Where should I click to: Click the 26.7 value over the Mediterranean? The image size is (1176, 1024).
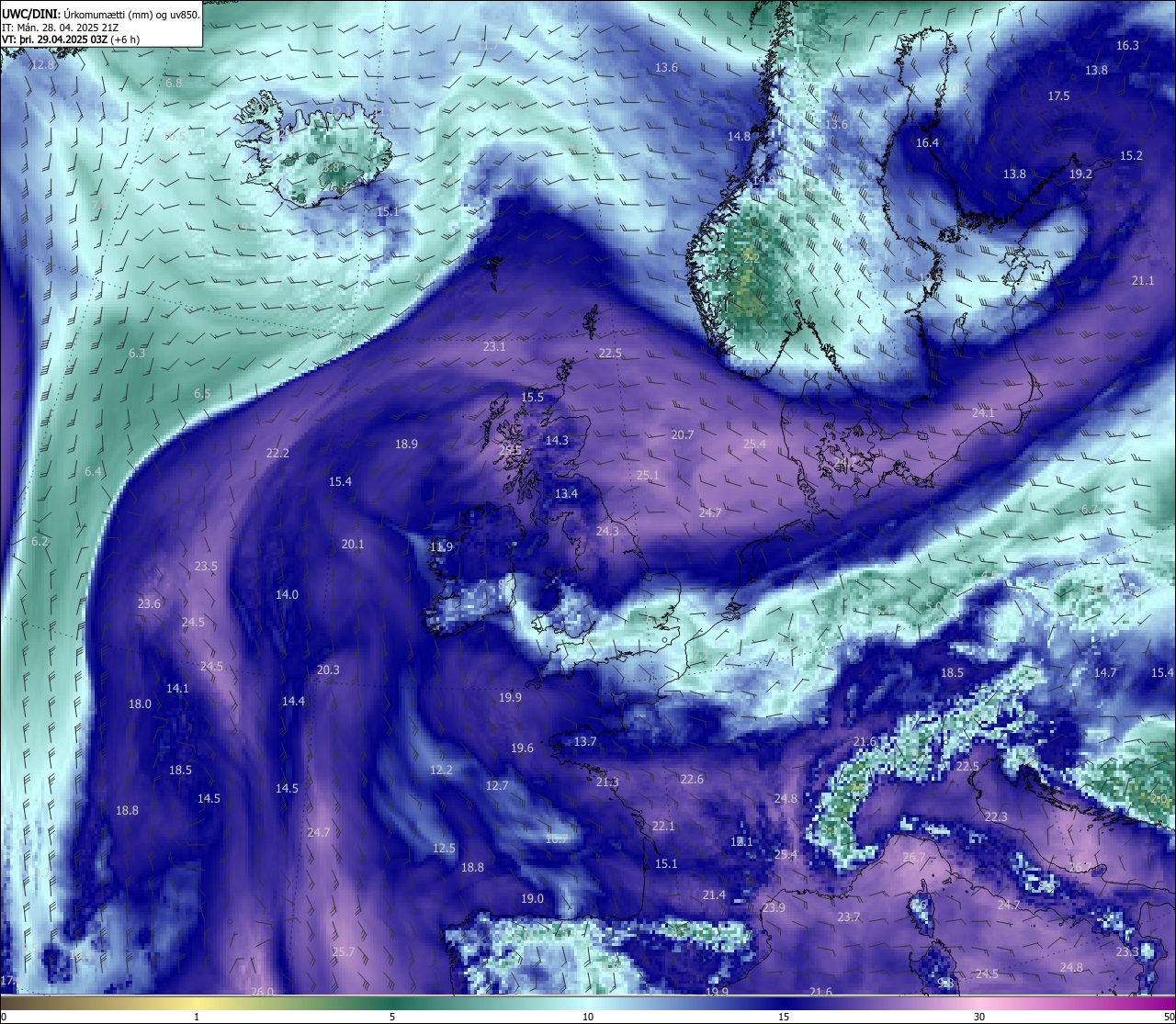coord(914,858)
